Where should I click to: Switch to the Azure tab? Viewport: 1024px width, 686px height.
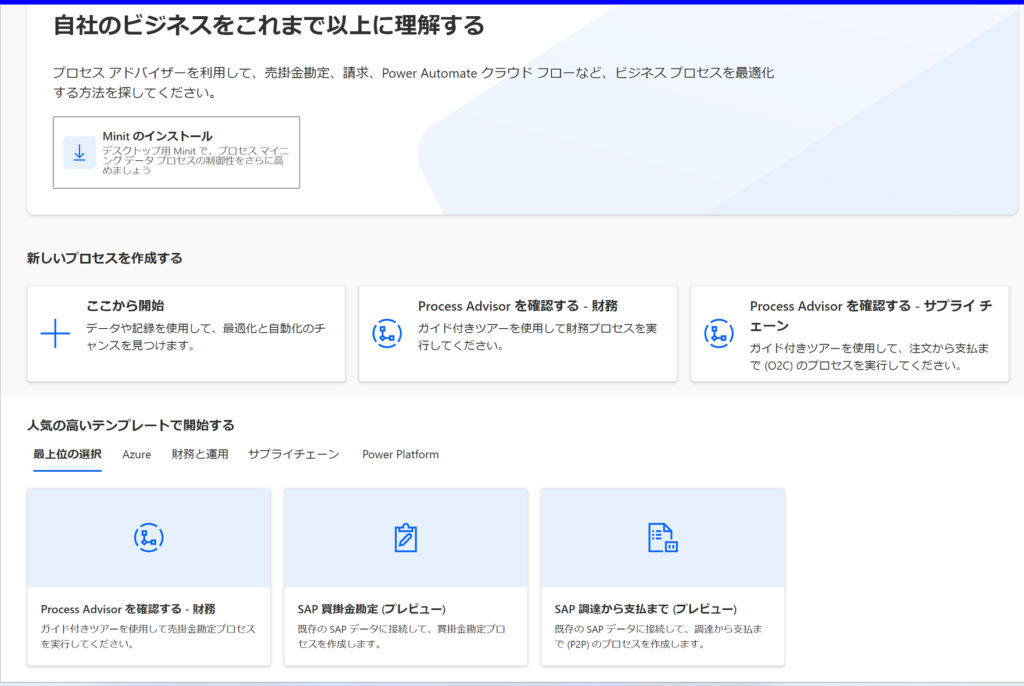click(x=136, y=454)
